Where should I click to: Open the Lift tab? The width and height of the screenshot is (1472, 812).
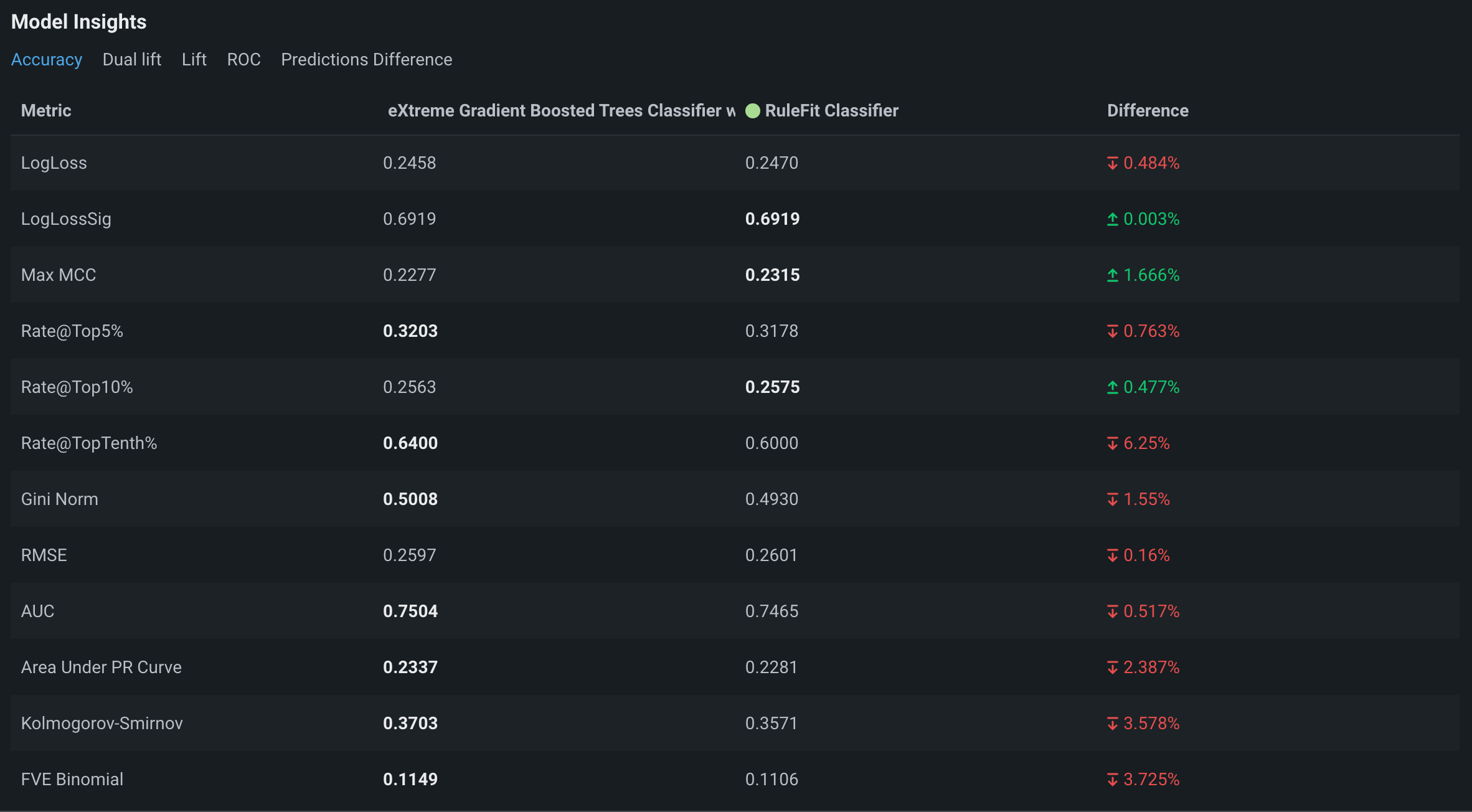pos(194,60)
